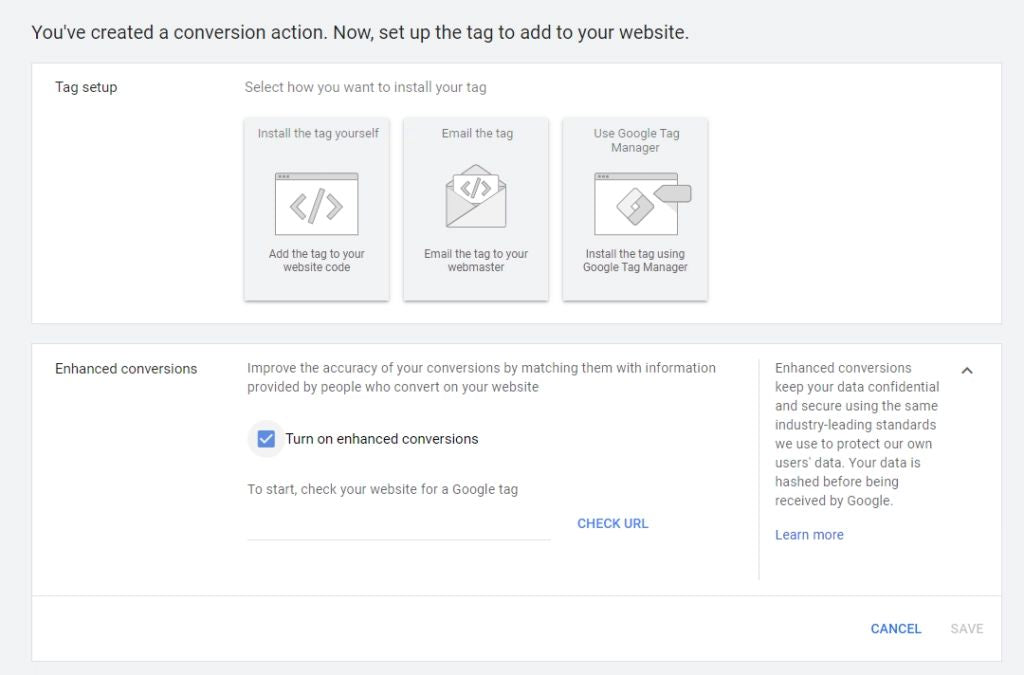
Task: Click the SAVE button
Action: click(967, 629)
